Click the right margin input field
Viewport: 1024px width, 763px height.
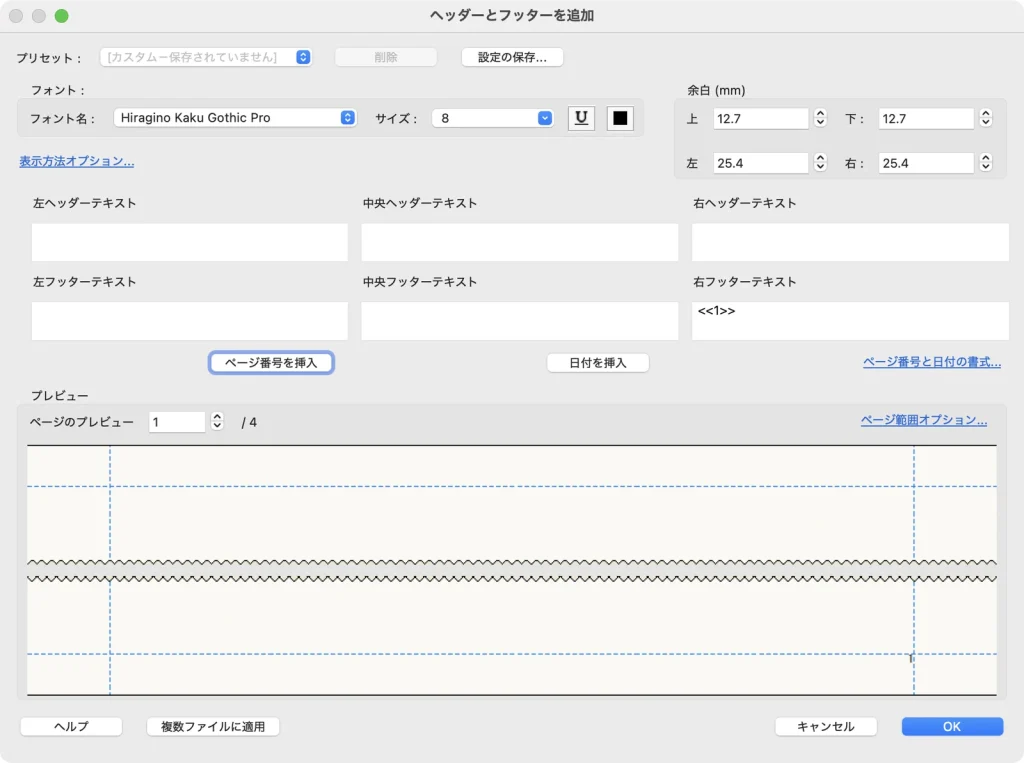926,163
